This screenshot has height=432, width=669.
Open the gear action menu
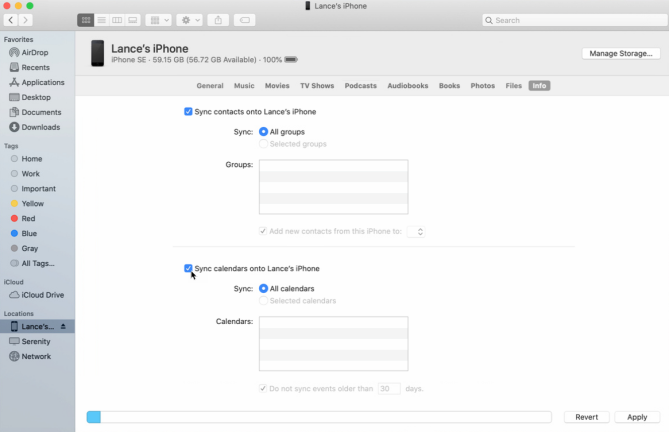click(190, 20)
